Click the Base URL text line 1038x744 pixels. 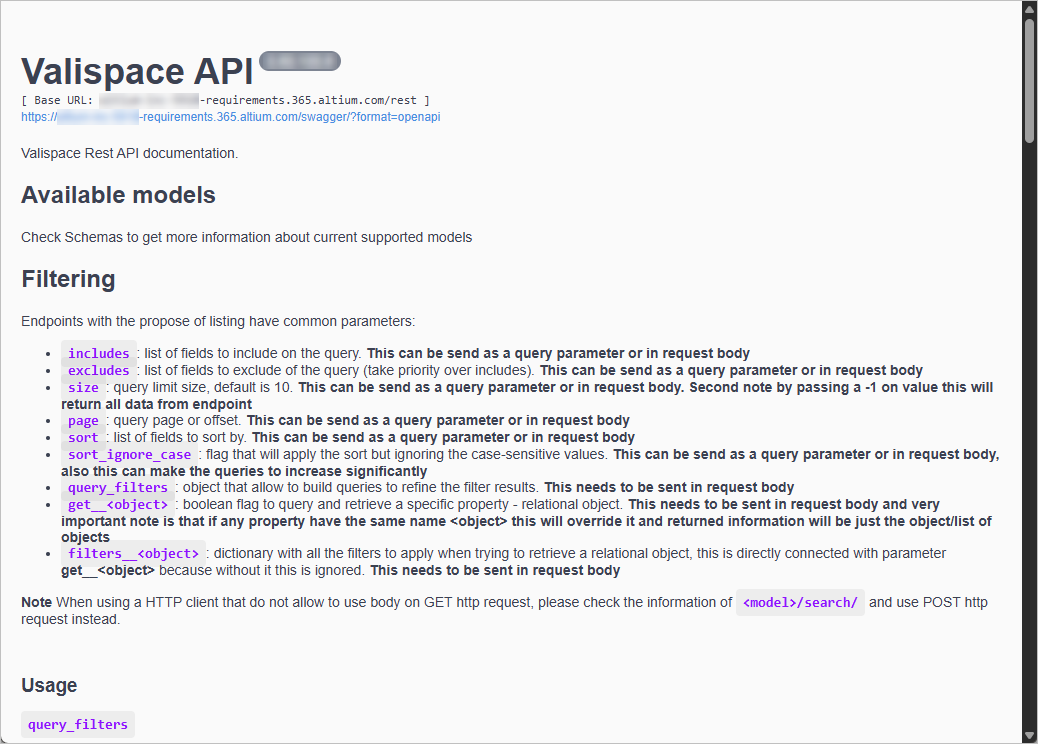click(225, 100)
